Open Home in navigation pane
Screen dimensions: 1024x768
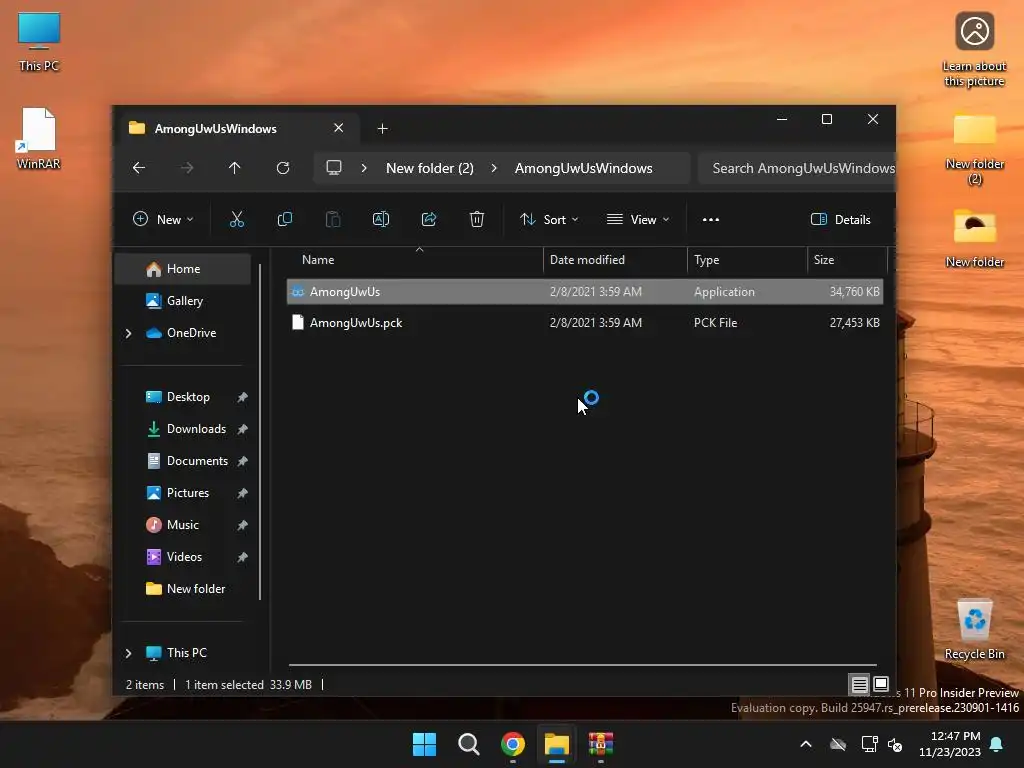[183, 269]
